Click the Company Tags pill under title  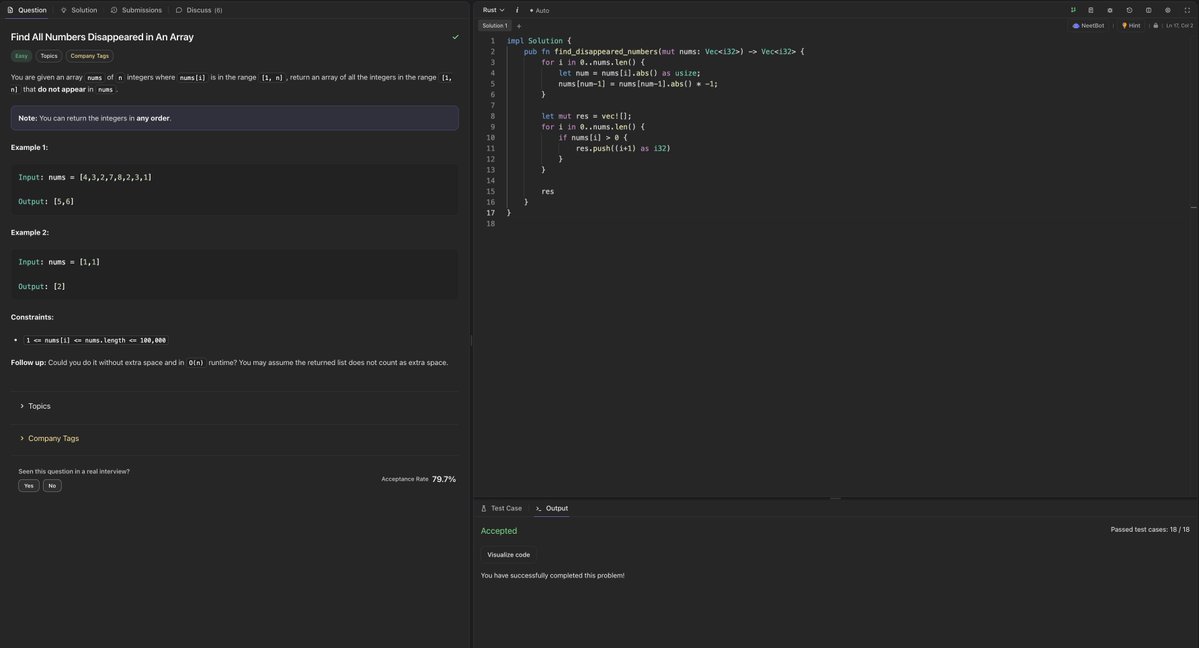(x=89, y=56)
